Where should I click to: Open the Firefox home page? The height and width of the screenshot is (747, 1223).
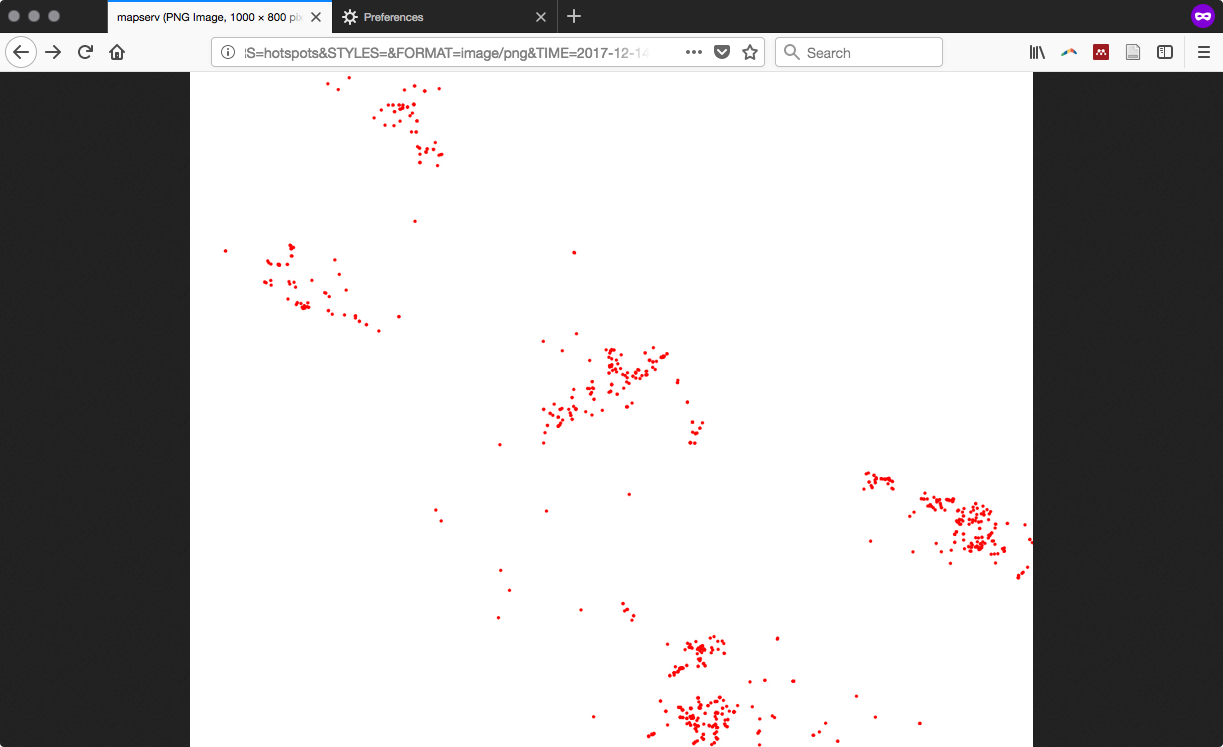click(117, 52)
